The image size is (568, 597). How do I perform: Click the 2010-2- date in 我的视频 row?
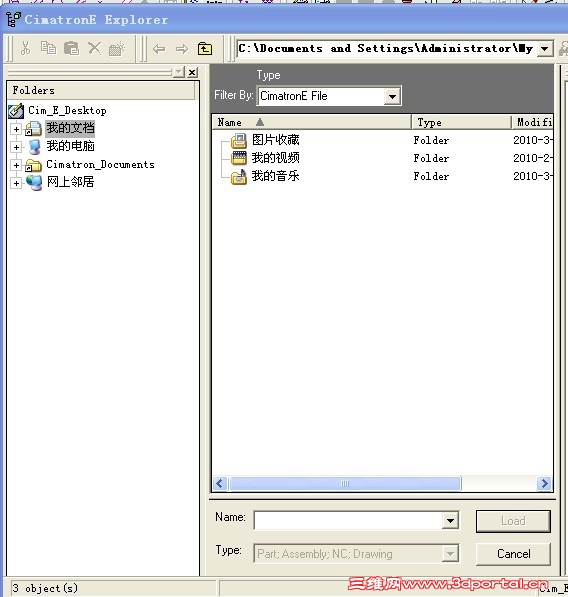tap(532, 158)
